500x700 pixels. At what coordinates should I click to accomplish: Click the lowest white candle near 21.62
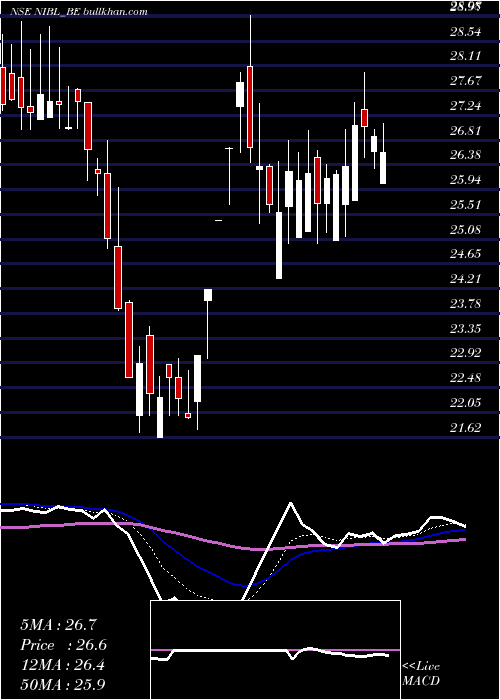click(x=160, y=417)
